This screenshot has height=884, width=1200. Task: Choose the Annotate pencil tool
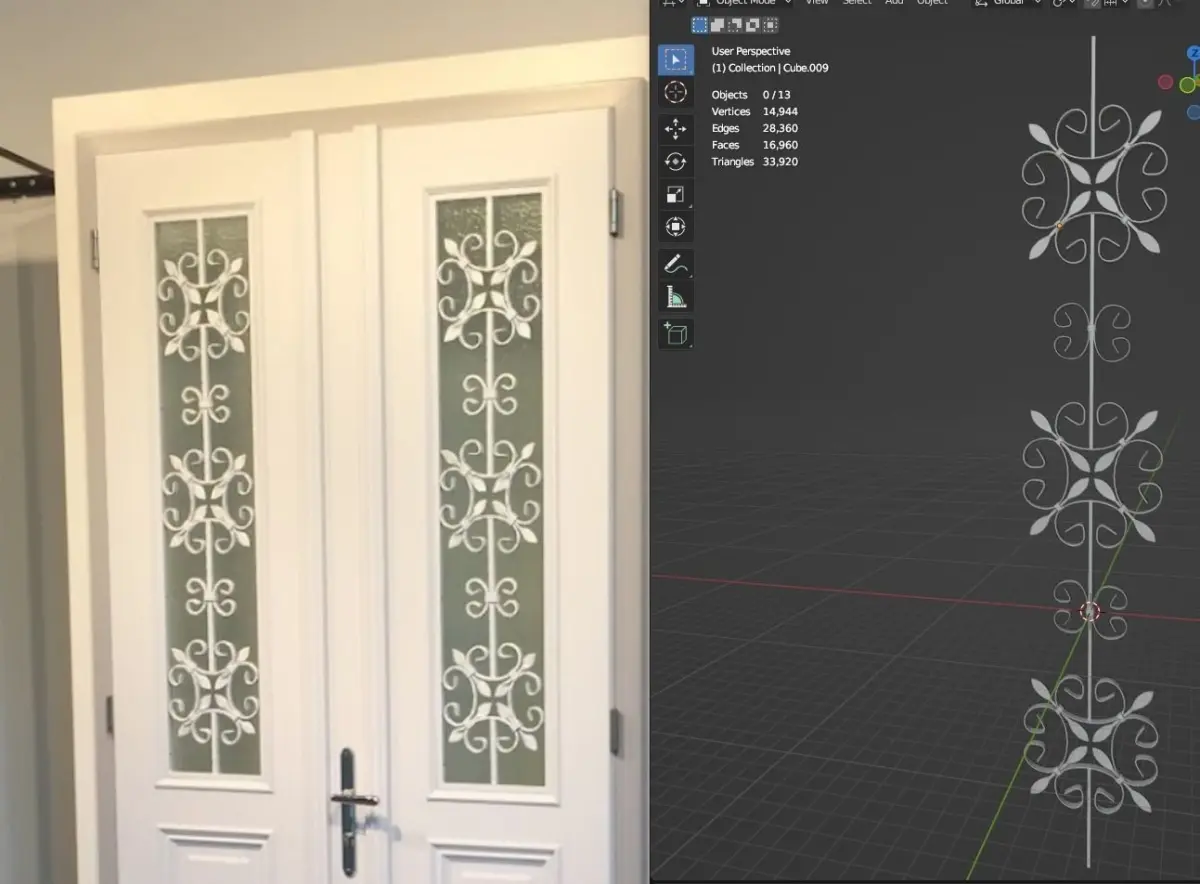[676, 264]
